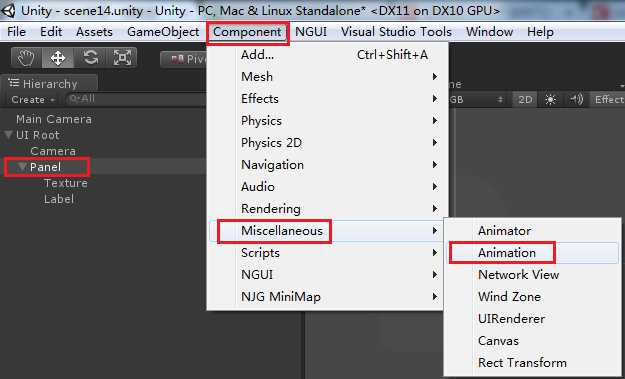Expand the NGUI component submenu
625x379 pixels.
point(326,275)
